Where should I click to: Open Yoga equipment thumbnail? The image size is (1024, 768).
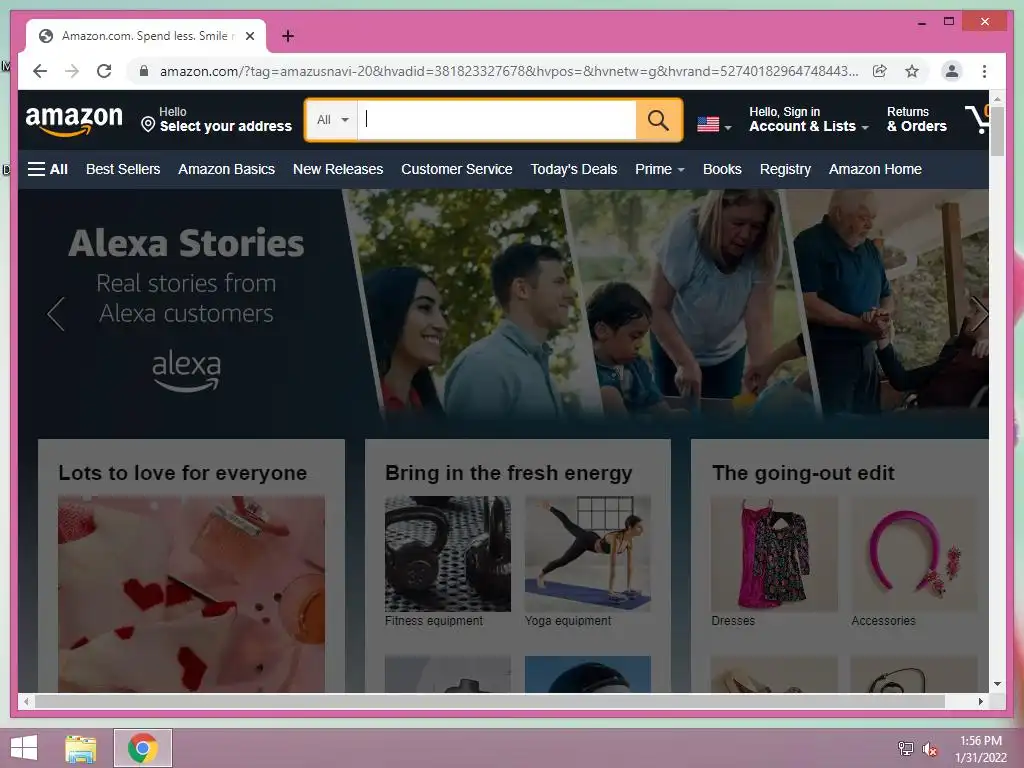[588, 554]
